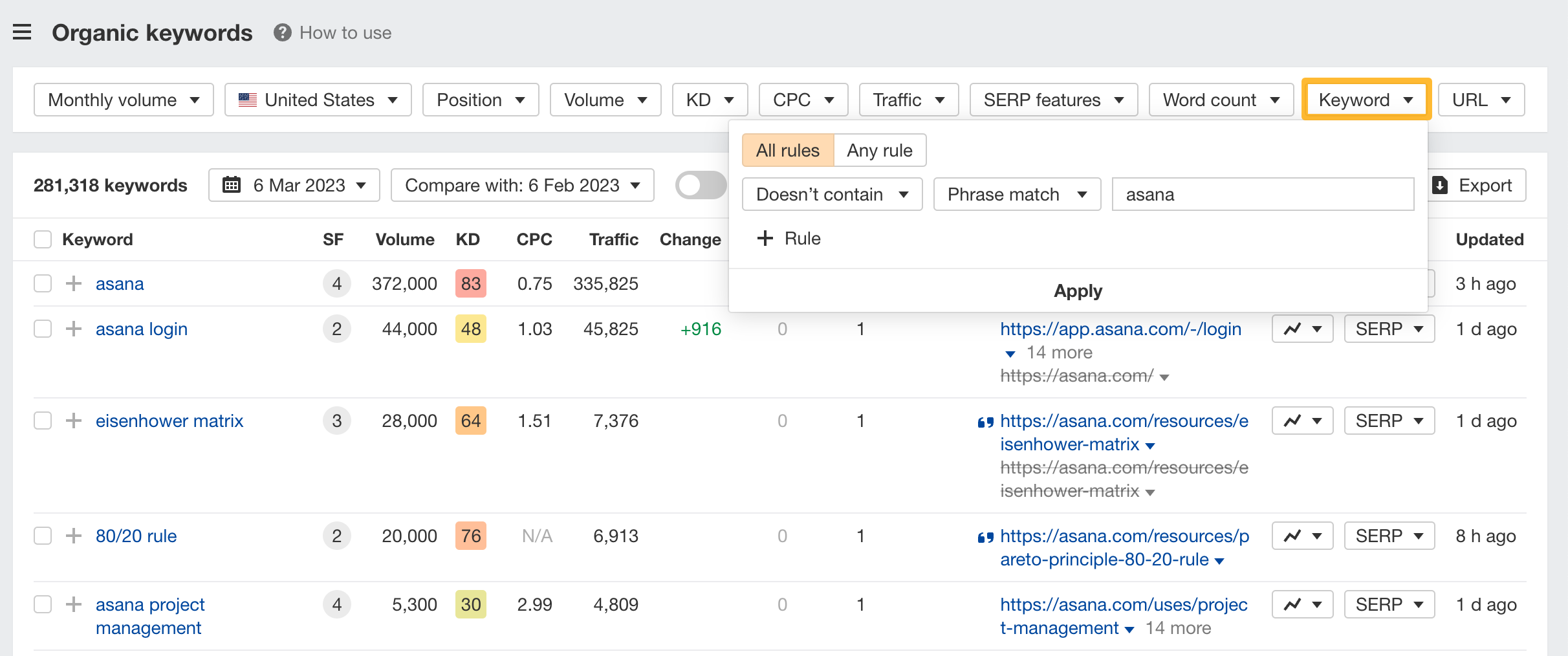Check the checkbox for eisenhower matrix row
1568x656 pixels.
pos(43,421)
